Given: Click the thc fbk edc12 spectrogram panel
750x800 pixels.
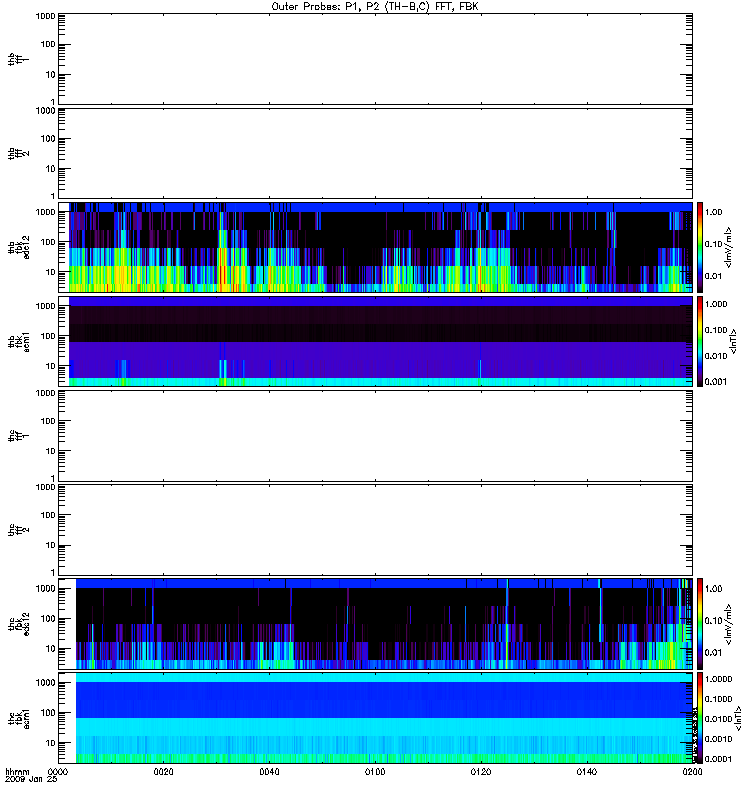Looking at the screenshot, I should [376, 624].
